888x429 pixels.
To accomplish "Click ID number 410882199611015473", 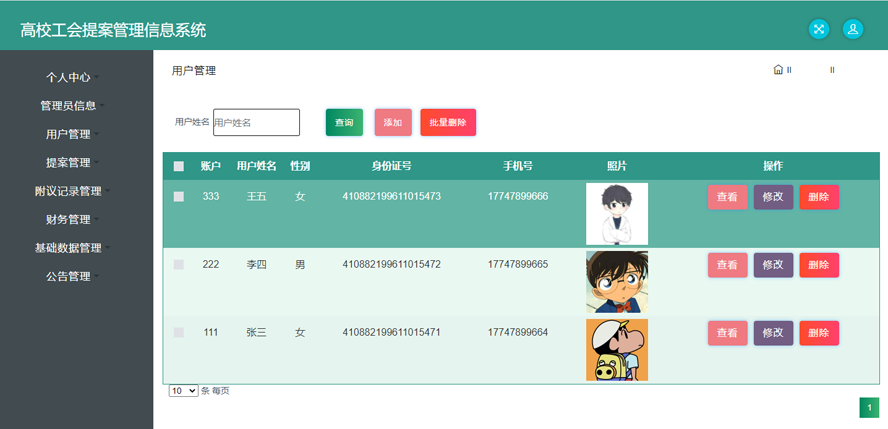I will 391,196.
